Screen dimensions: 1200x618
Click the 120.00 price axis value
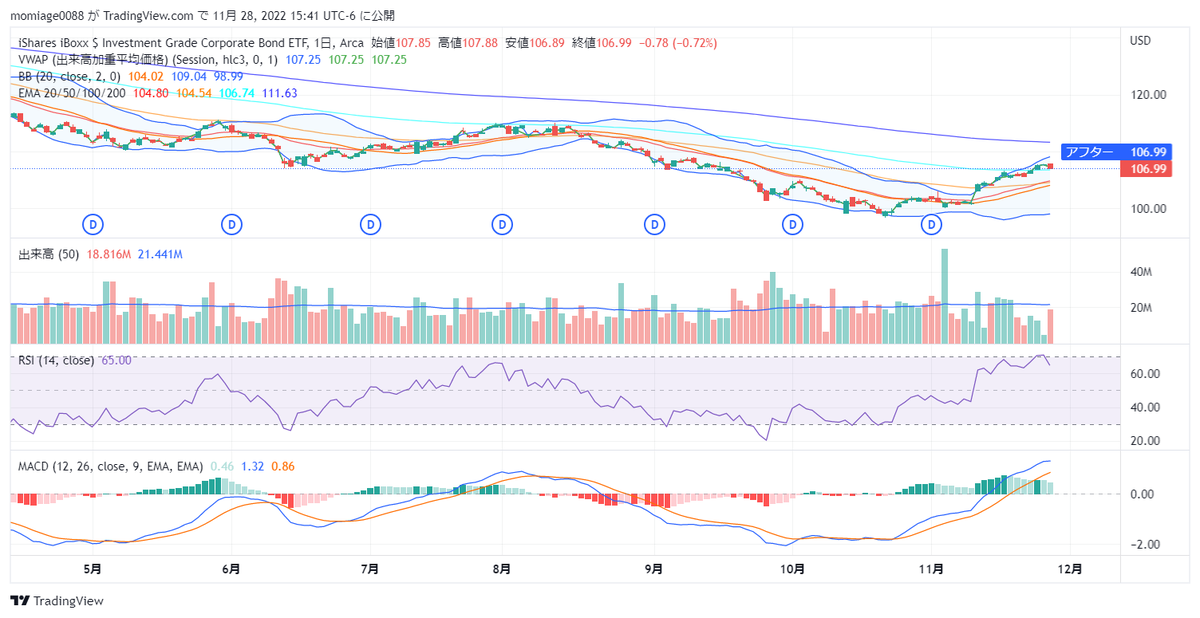(1148, 96)
